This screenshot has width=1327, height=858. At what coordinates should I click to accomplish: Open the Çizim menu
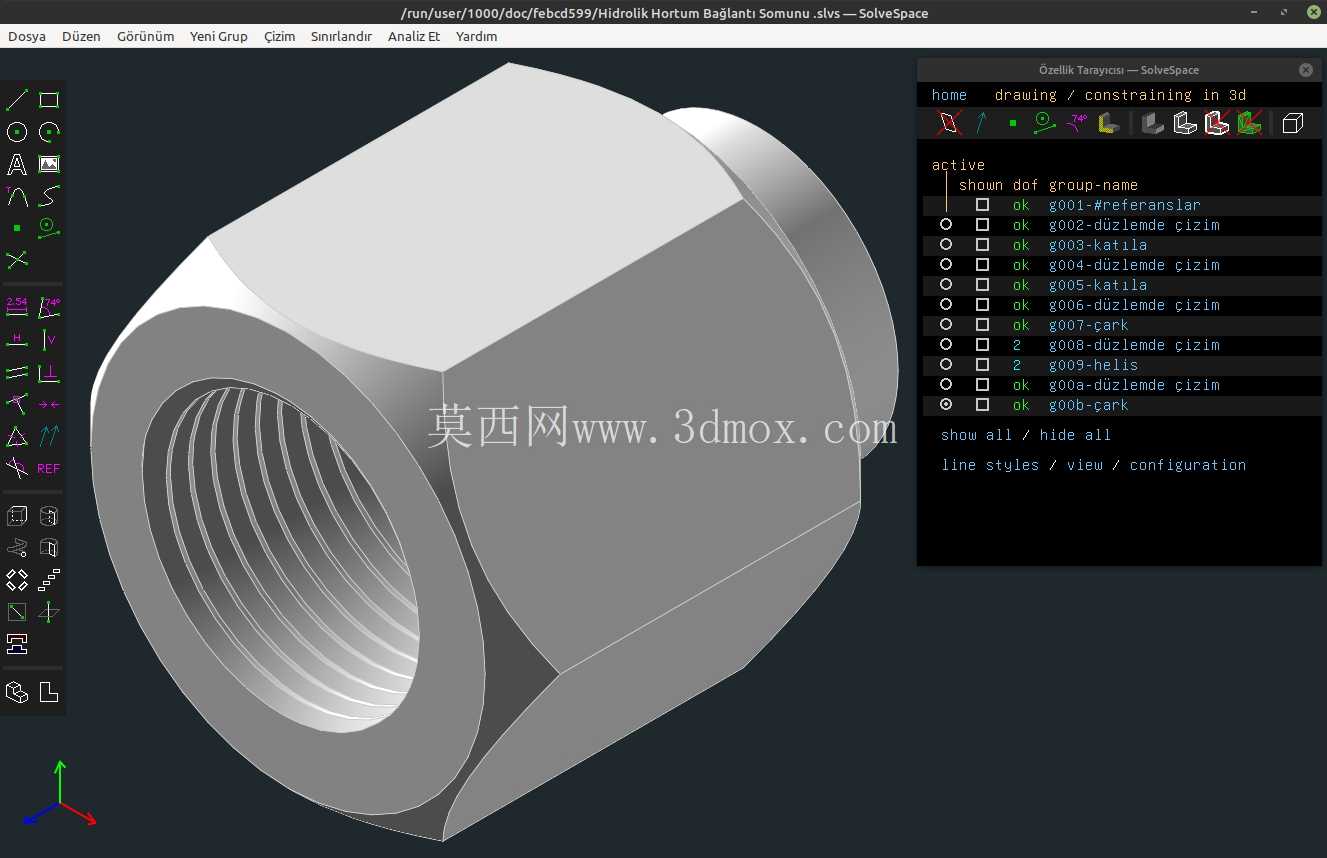(x=280, y=36)
